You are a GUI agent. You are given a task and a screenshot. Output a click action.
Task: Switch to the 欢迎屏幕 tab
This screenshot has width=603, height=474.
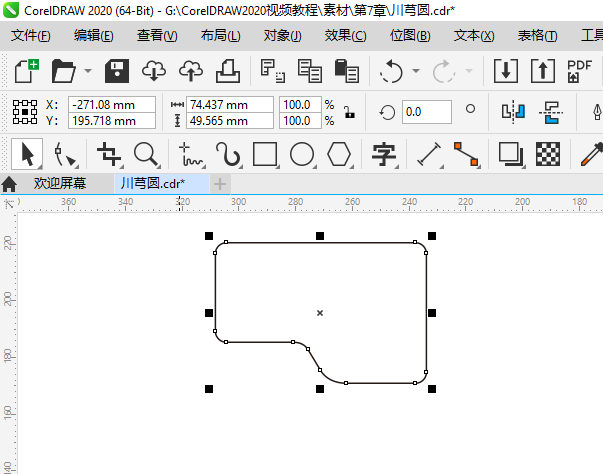click(x=60, y=183)
